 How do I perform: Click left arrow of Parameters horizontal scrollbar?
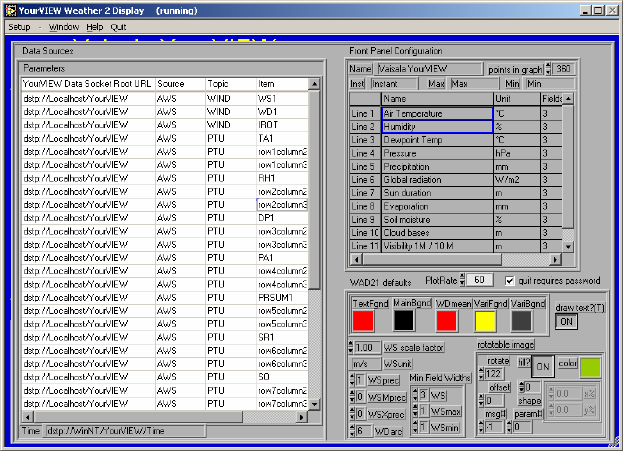[x=27, y=417]
